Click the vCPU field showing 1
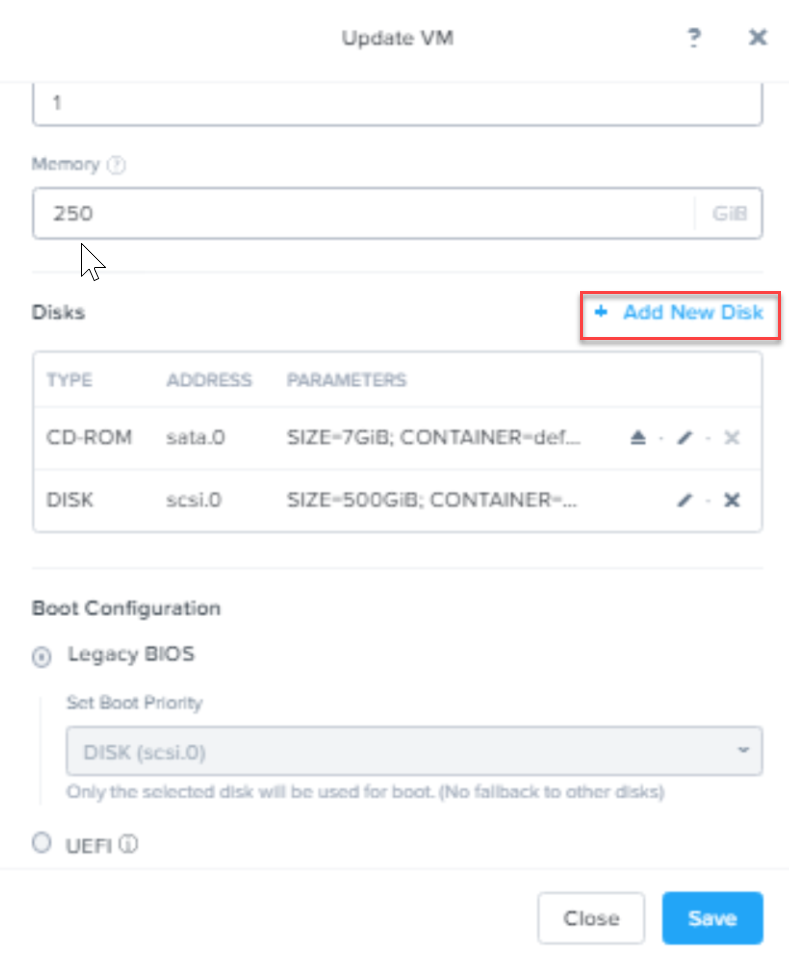Screen dimensions: 789x963 [397, 103]
